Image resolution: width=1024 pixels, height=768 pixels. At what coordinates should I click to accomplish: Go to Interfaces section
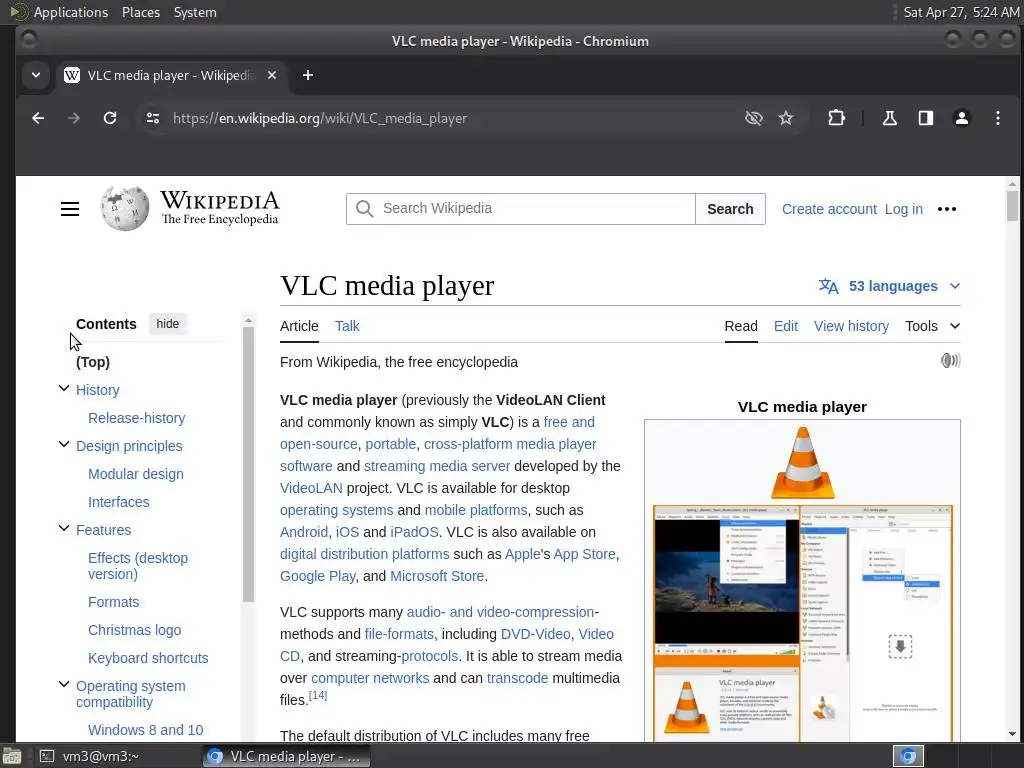pyautogui.click(x=119, y=502)
